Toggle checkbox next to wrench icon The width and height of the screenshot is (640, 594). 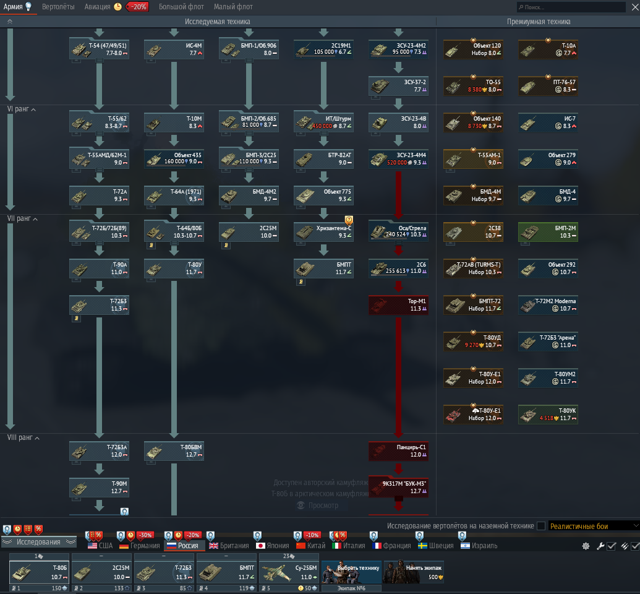[x=611, y=546]
